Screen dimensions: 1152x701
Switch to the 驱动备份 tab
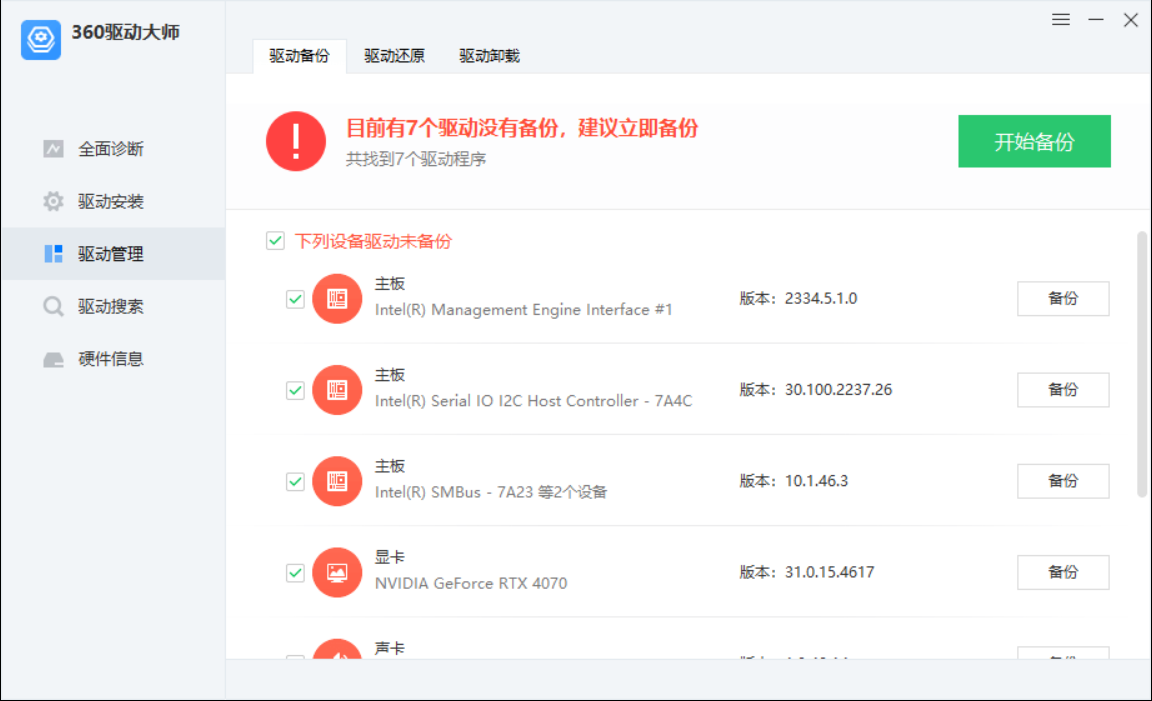[299, 56]
